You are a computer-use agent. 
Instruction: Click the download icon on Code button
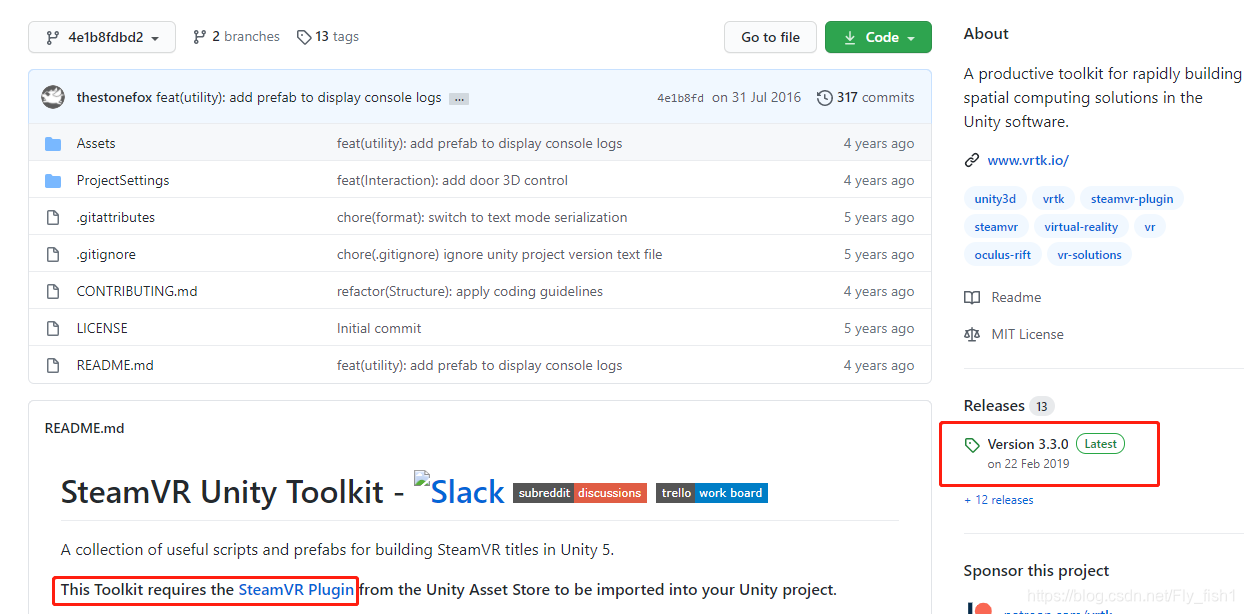click(850, 37)
